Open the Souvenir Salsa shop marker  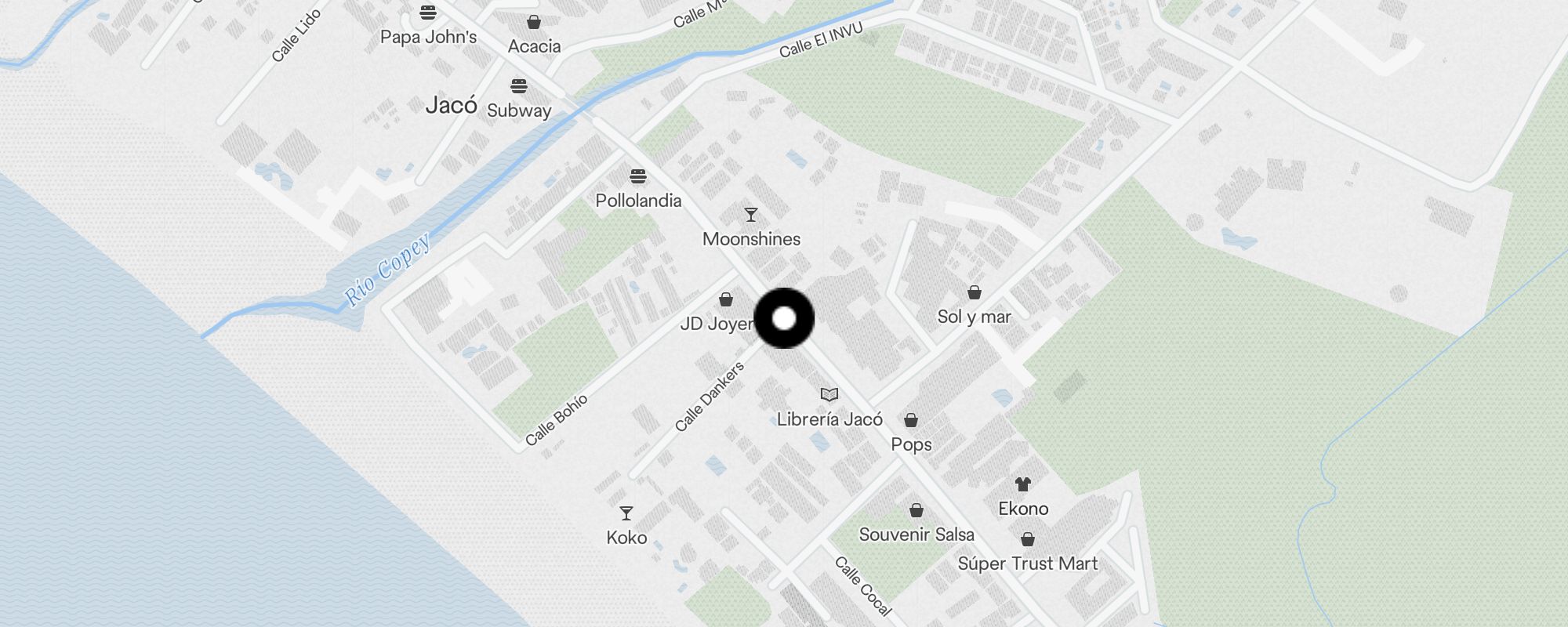pos(916,511)
